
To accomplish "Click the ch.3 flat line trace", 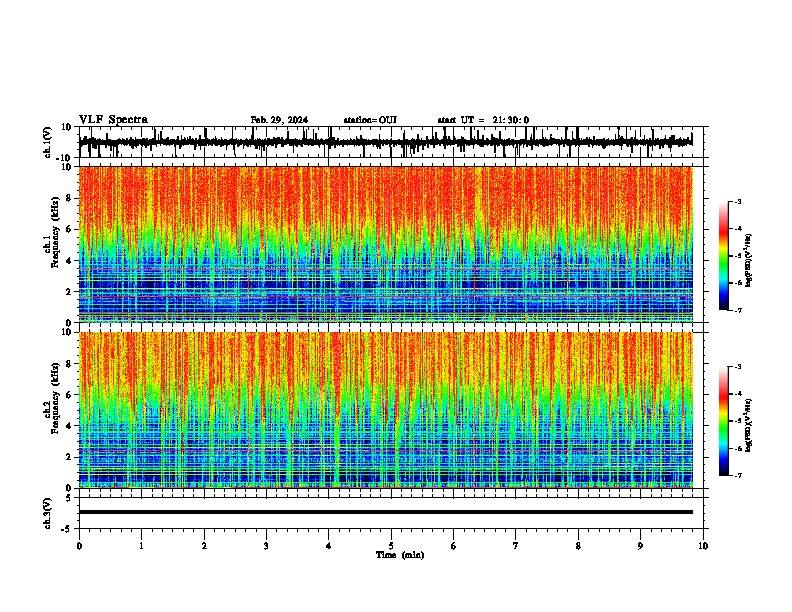I will click(386, 512).
